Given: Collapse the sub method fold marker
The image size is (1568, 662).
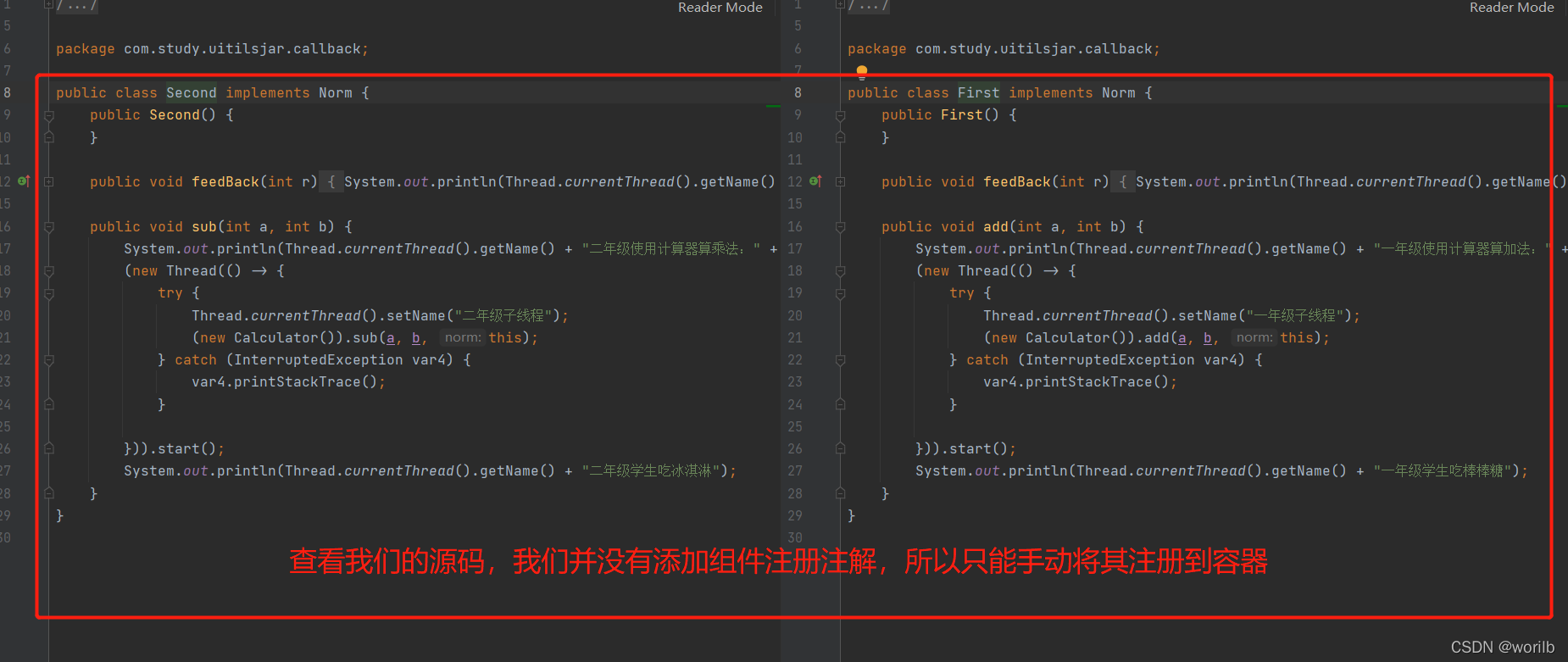Looking at the screenshot, I should [x=49, y=227].
